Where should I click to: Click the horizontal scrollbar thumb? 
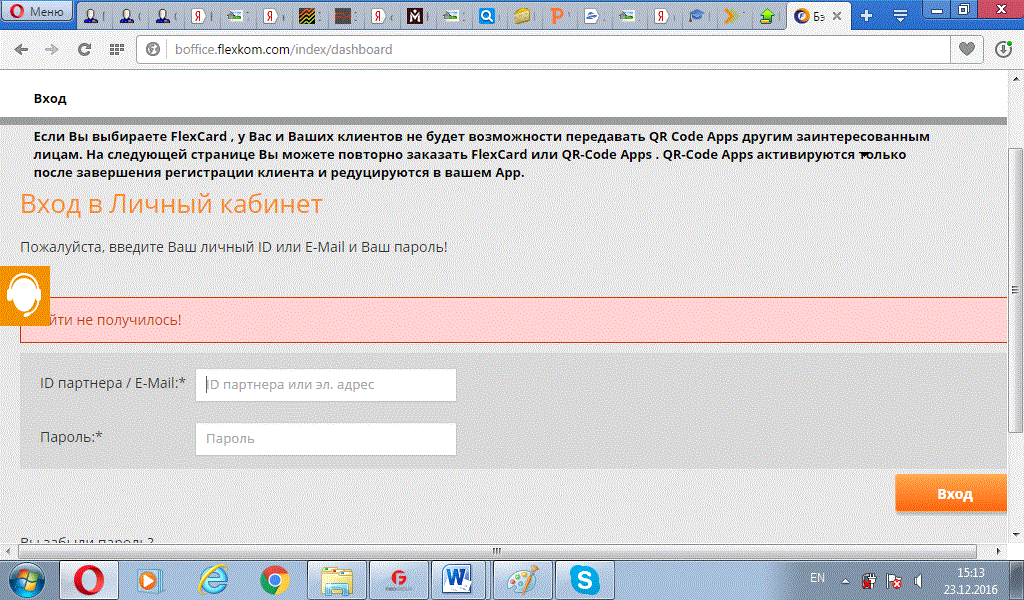[x=497, y=551]
